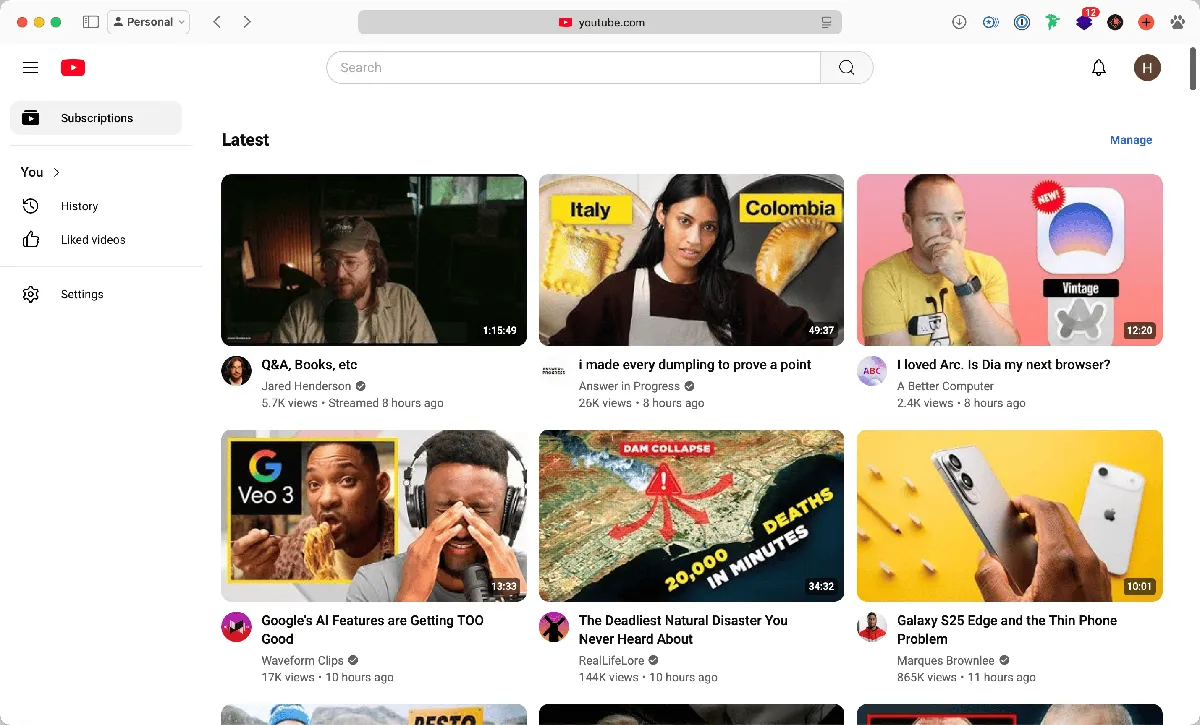This screenshot has height=725, width=1200.
Task: Open Answer in Progress channel avatar
Action: (x=554, y=371)
